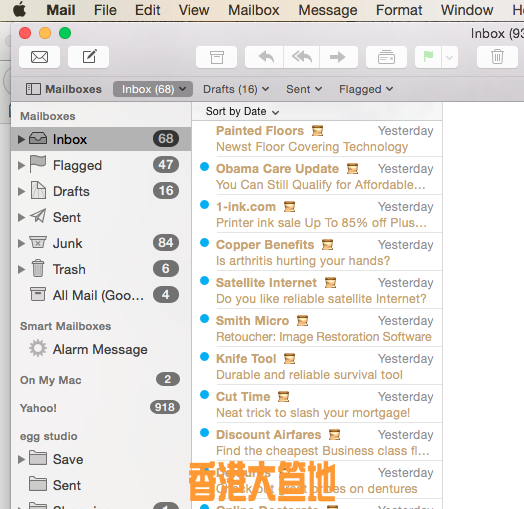The height and width of the screenshot is (509, 524).
Task: Open the 1-ink.com printer ink email
Action: tap(317, 214)
